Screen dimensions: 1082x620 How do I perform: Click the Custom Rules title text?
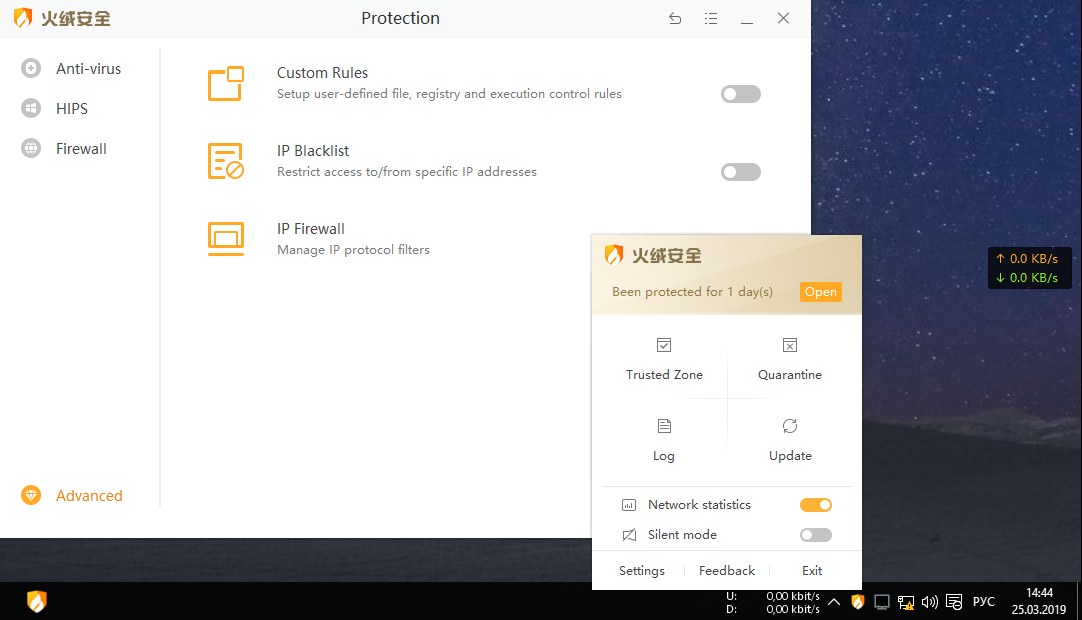click(322, 72)
